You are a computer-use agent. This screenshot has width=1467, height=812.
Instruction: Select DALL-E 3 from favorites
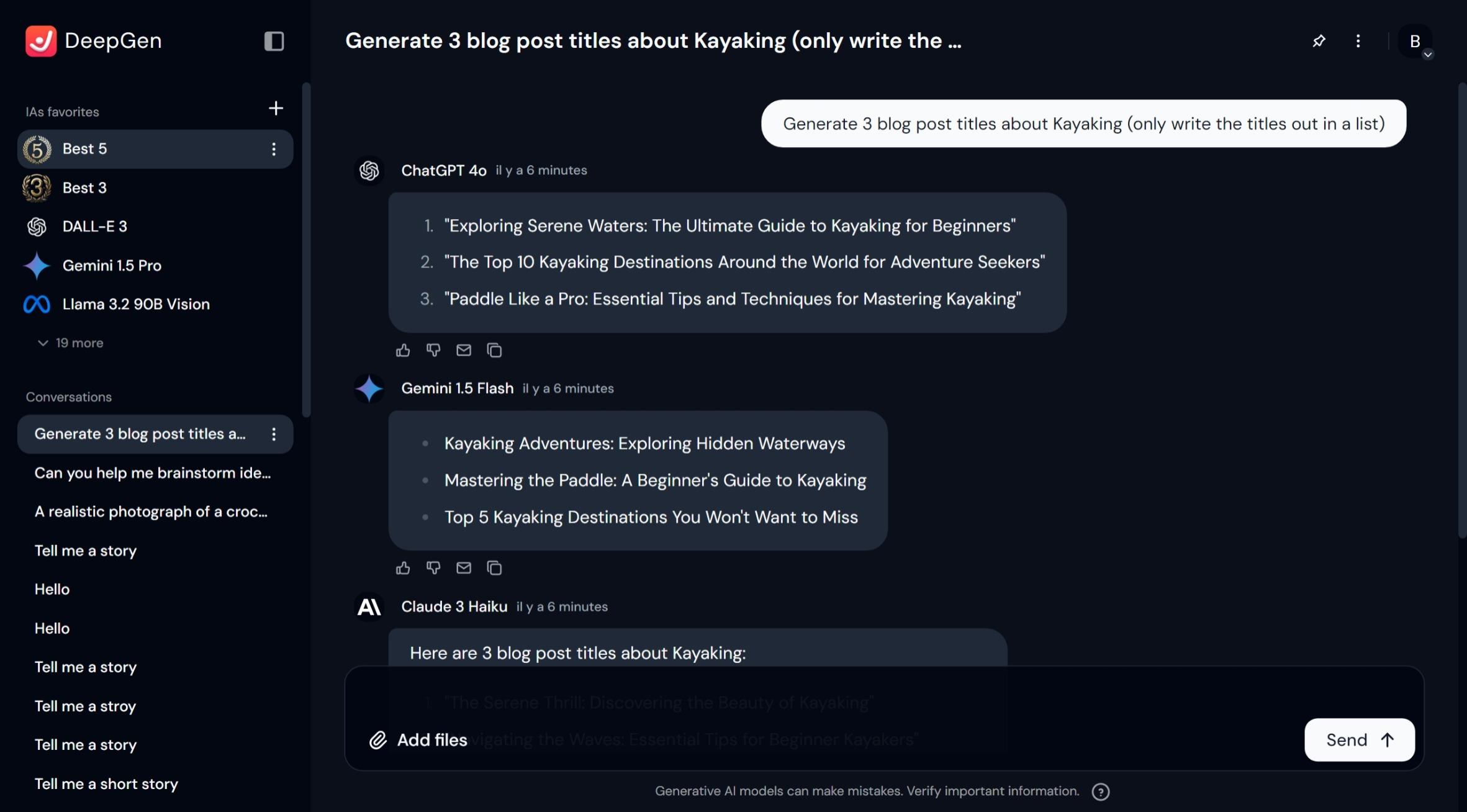pos(94,227)
